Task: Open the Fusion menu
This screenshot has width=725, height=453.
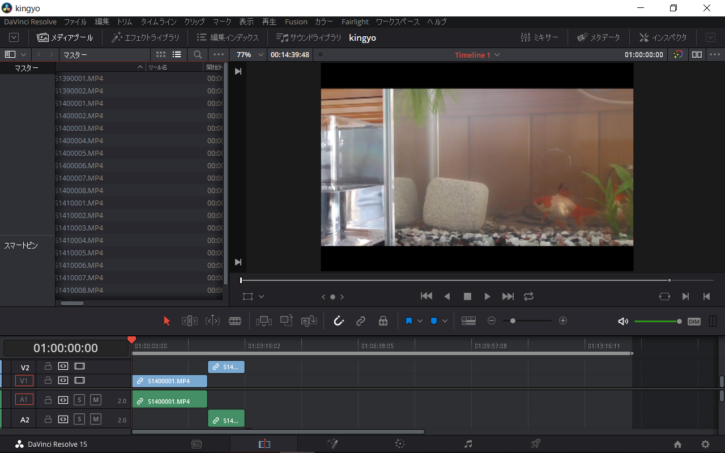Action: pyautogui.click(x=294, y=21)
